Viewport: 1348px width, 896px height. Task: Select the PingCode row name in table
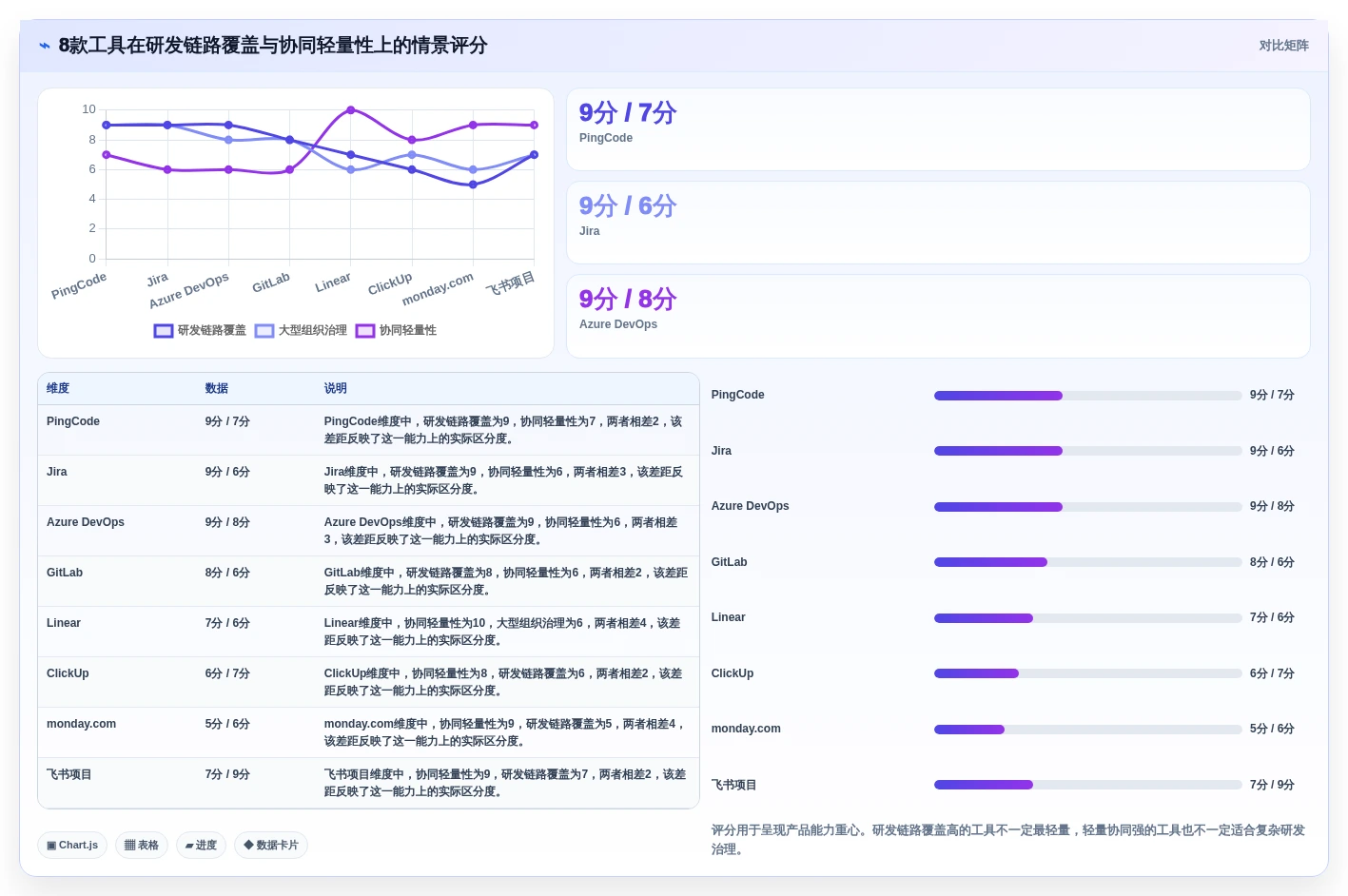(x=73, y=421)
